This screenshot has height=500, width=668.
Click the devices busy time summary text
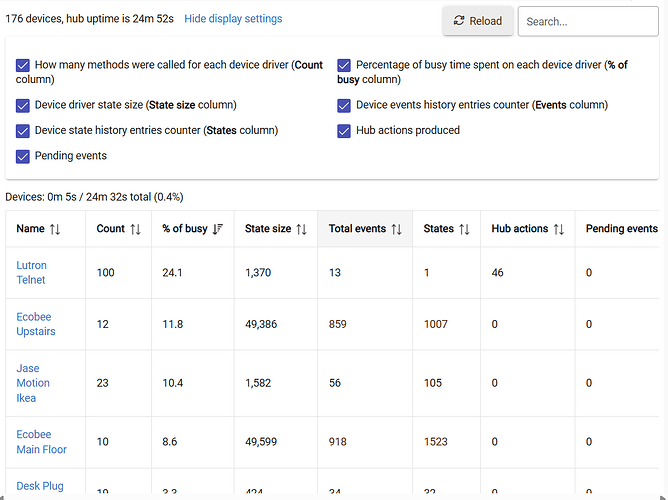pyautogui.click(x=94, y=197)
